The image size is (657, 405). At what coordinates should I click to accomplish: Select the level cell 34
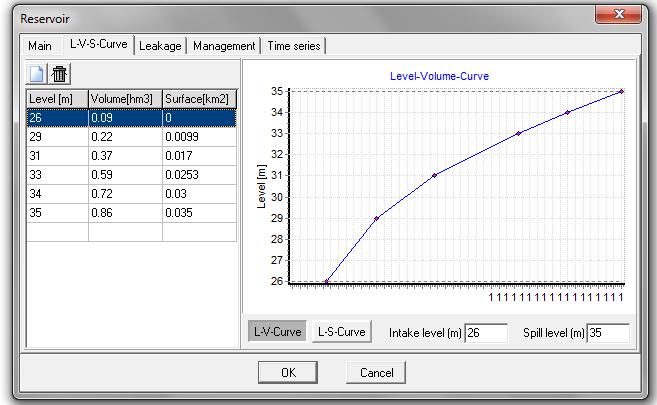pyautogui.click(x=57, y=194)
